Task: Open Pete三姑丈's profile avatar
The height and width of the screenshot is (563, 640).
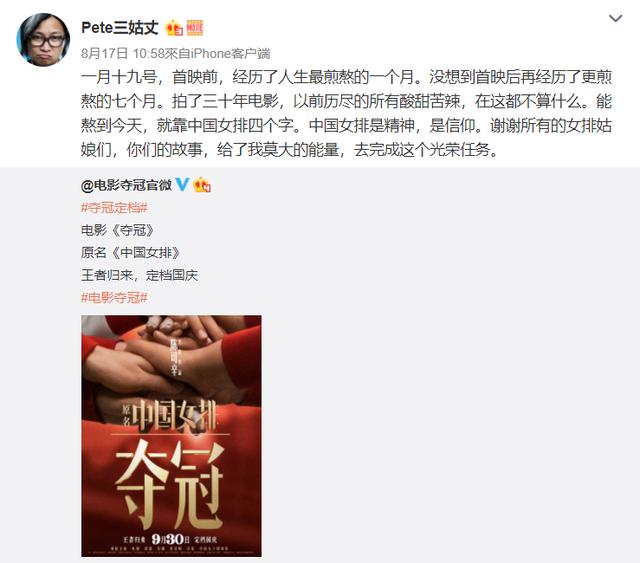Action: [43, 40]
